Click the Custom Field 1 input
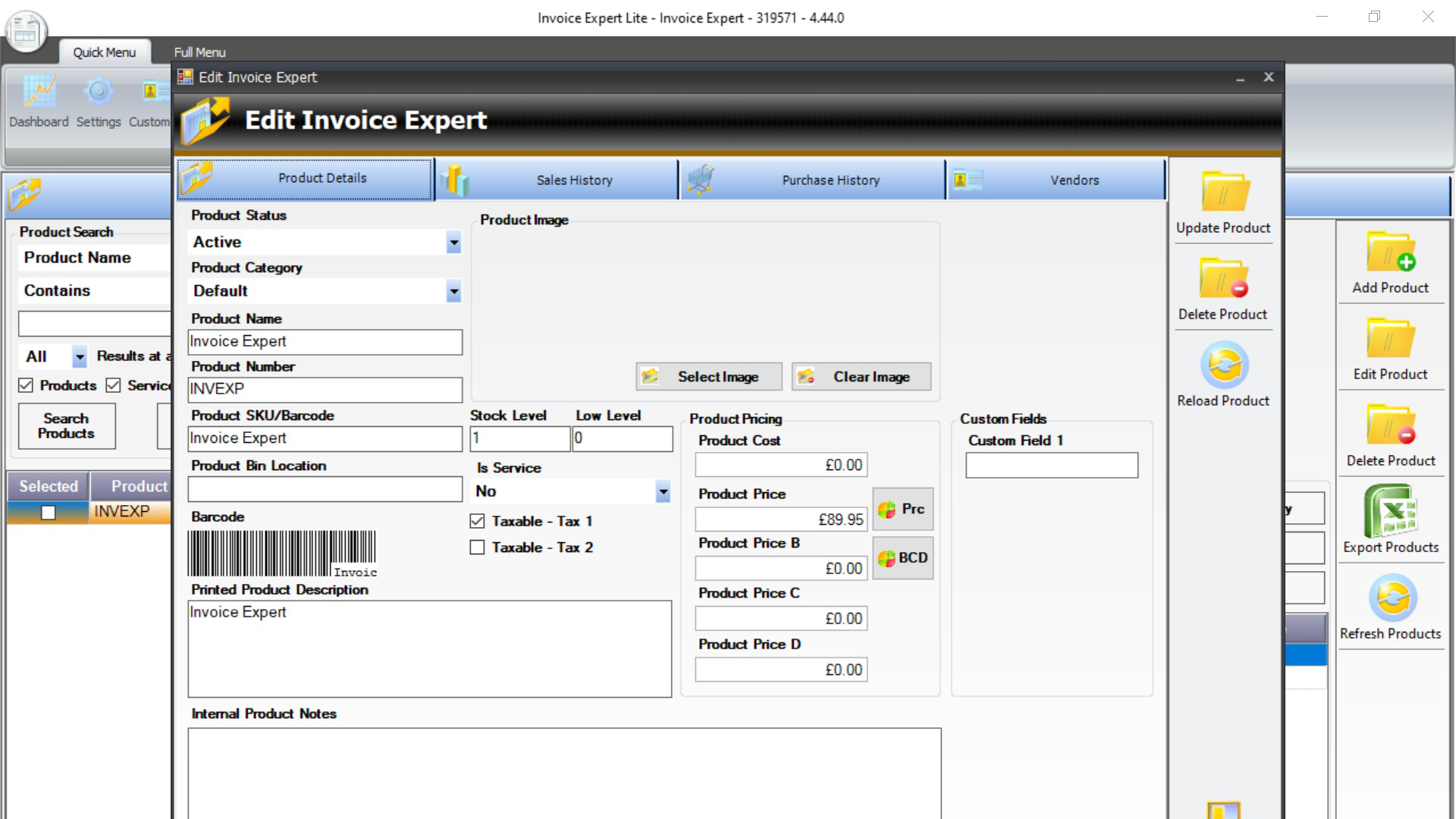The image size is (1456, 819). point(1052,465)
